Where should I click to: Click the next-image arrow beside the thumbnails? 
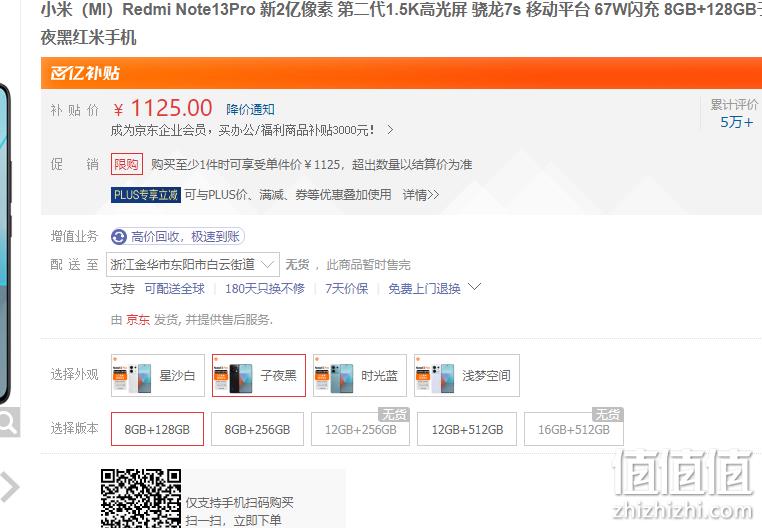[10, 486]
